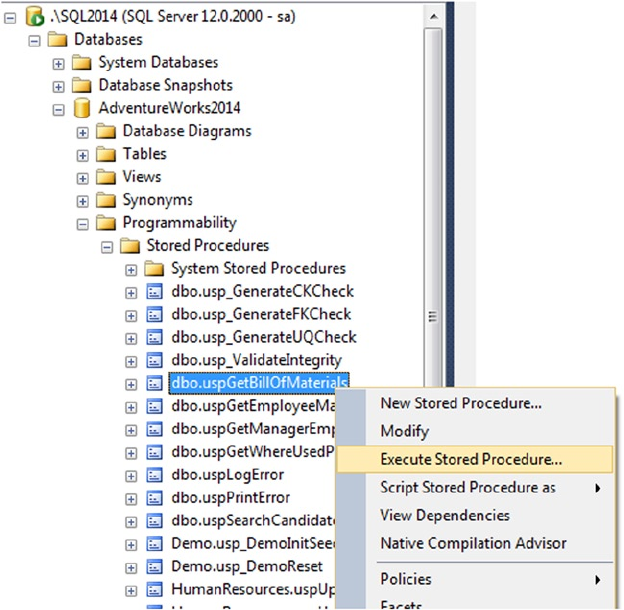The width and height of the screenshot is (624, 610).
Task: Select the dbo.uspGetBillOfMaterials tree item
Action: (x=259, y=383)
